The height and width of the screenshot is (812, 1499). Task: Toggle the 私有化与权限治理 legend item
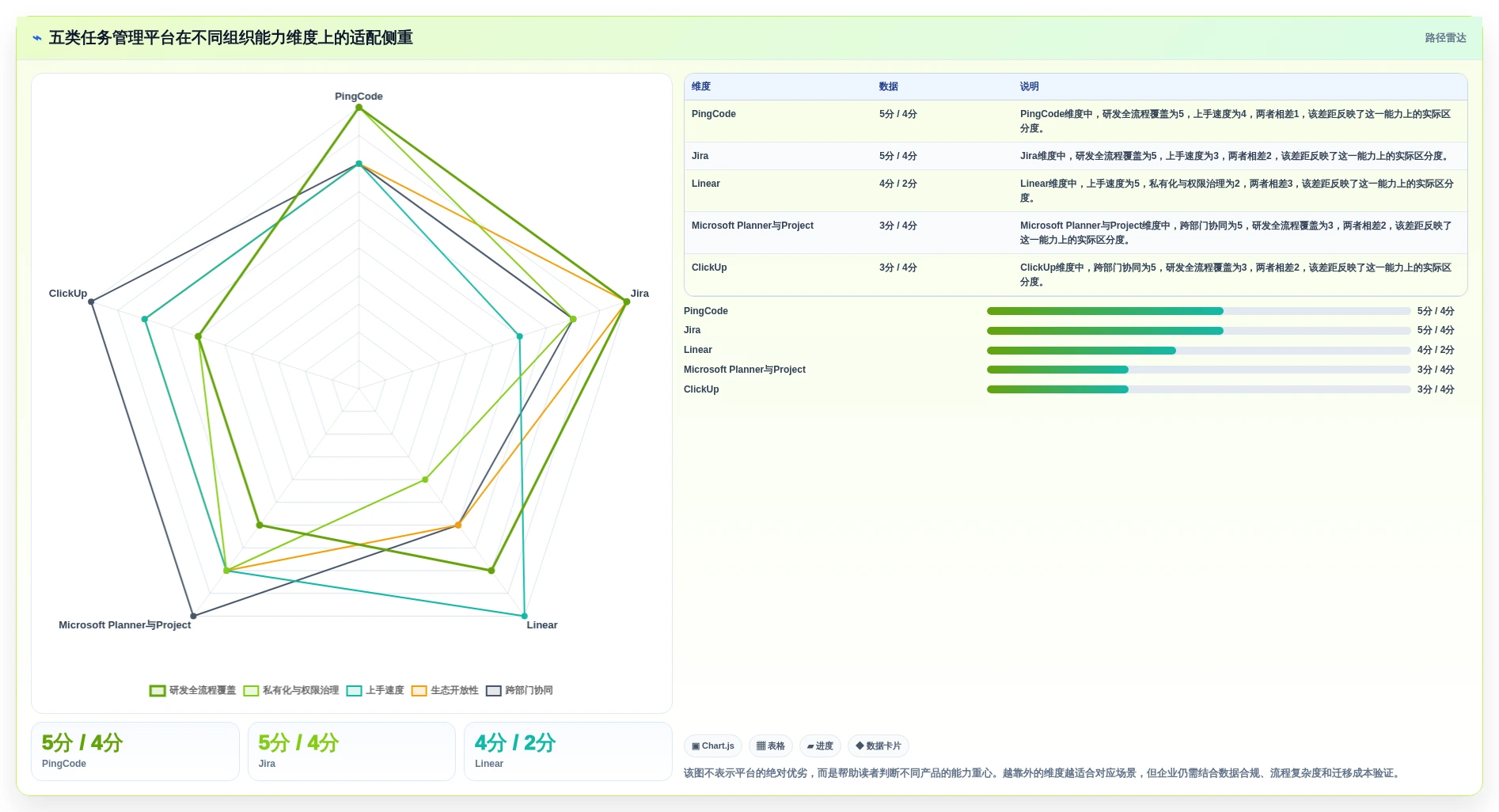[291, 690]
